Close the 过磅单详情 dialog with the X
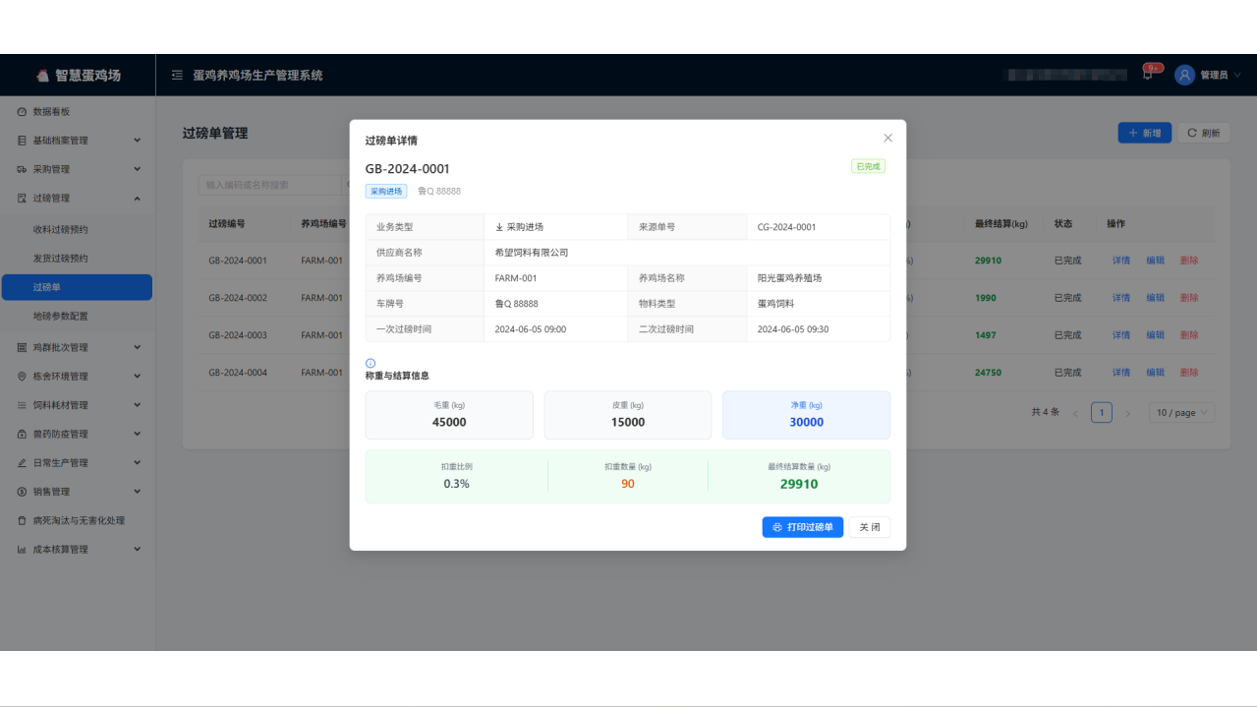 coord(887,138)
